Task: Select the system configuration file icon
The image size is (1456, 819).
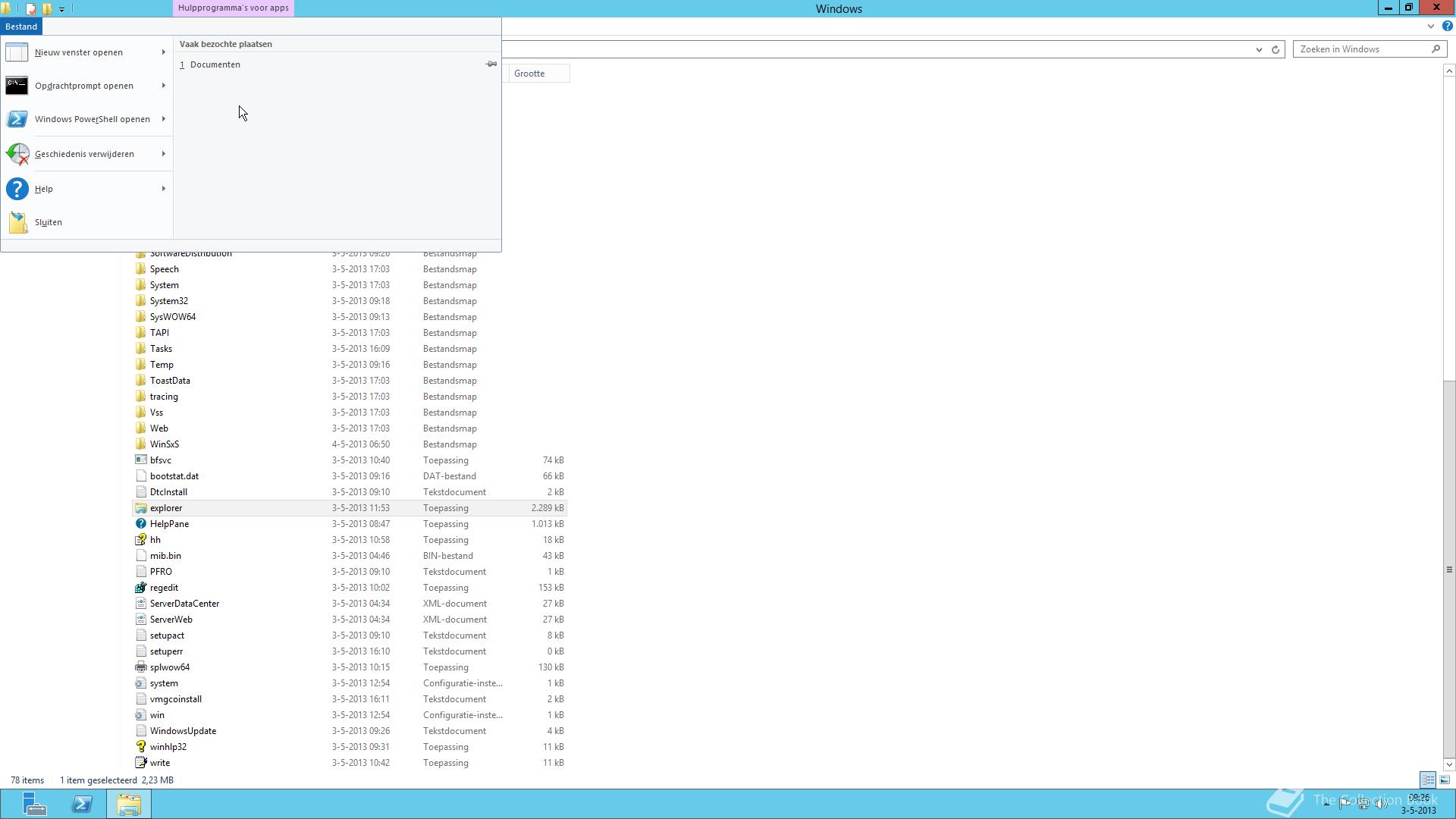Action: pyautogui.click(x=141, y=683)
